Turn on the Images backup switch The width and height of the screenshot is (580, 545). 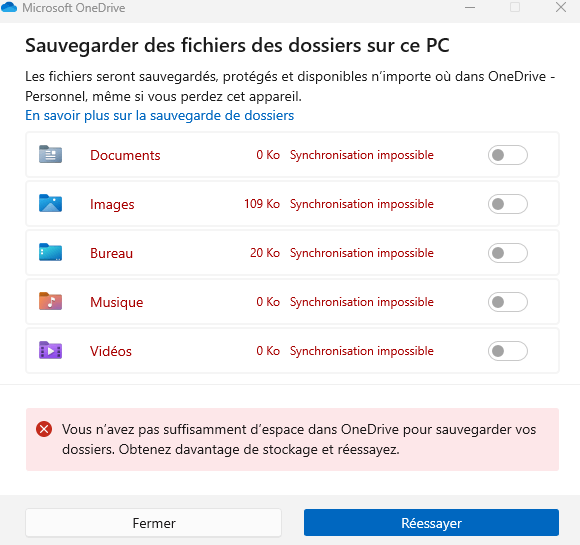pos(508,204)
